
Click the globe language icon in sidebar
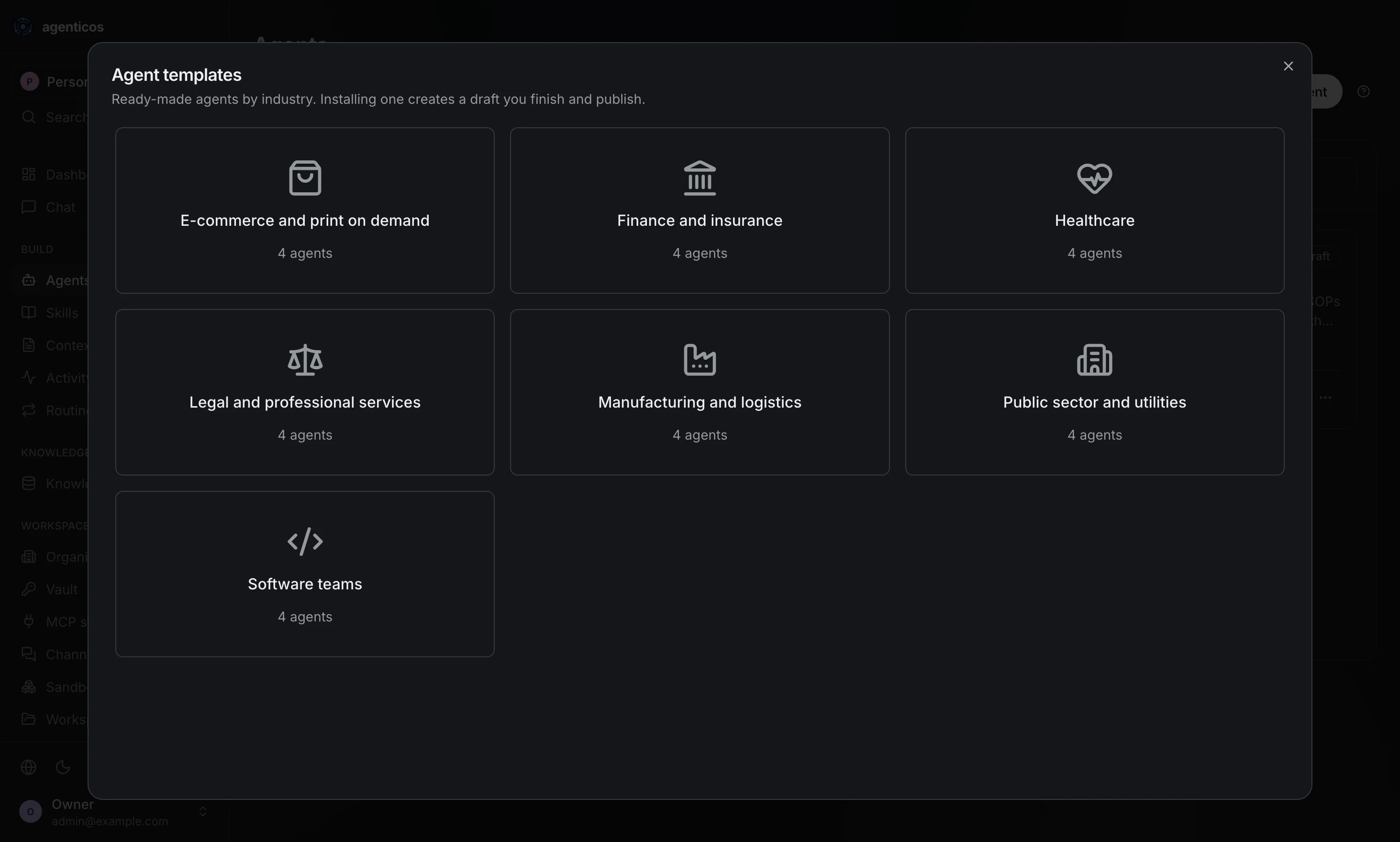[x=28, y=767]
